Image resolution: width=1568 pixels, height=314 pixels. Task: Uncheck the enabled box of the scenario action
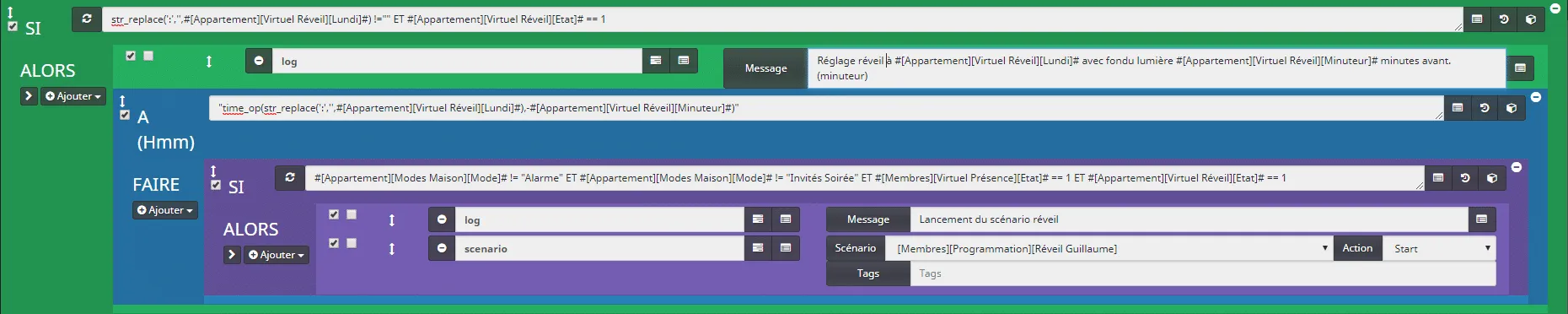(x=334, y=243)
